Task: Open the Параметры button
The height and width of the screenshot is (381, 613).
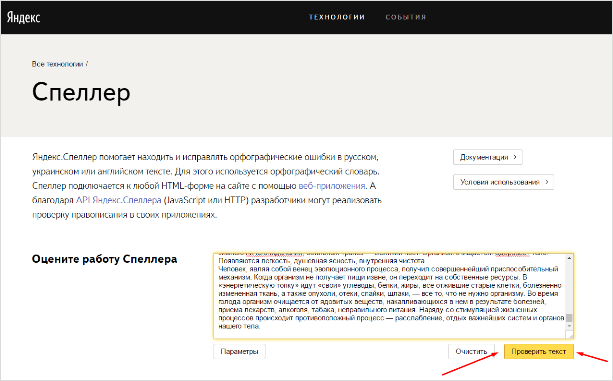Action: click(239, 351)
